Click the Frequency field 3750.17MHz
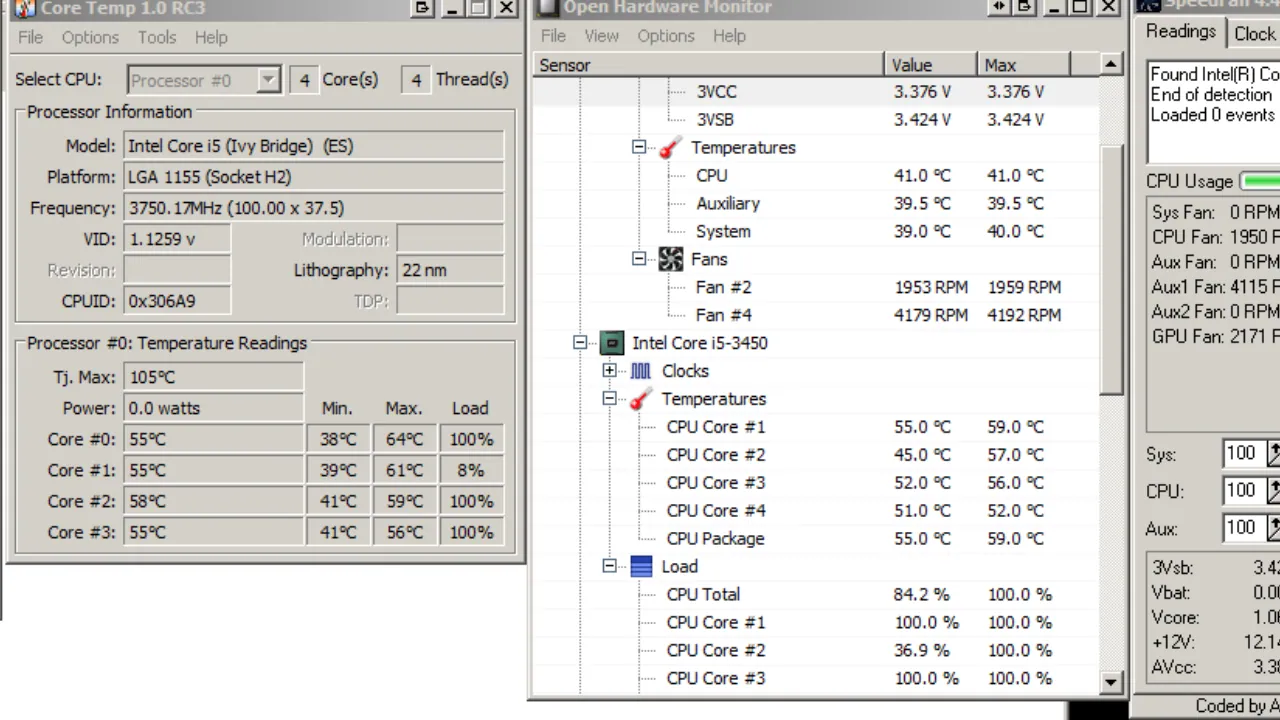This screenshot has width=1280, height=720. [313, 208]
